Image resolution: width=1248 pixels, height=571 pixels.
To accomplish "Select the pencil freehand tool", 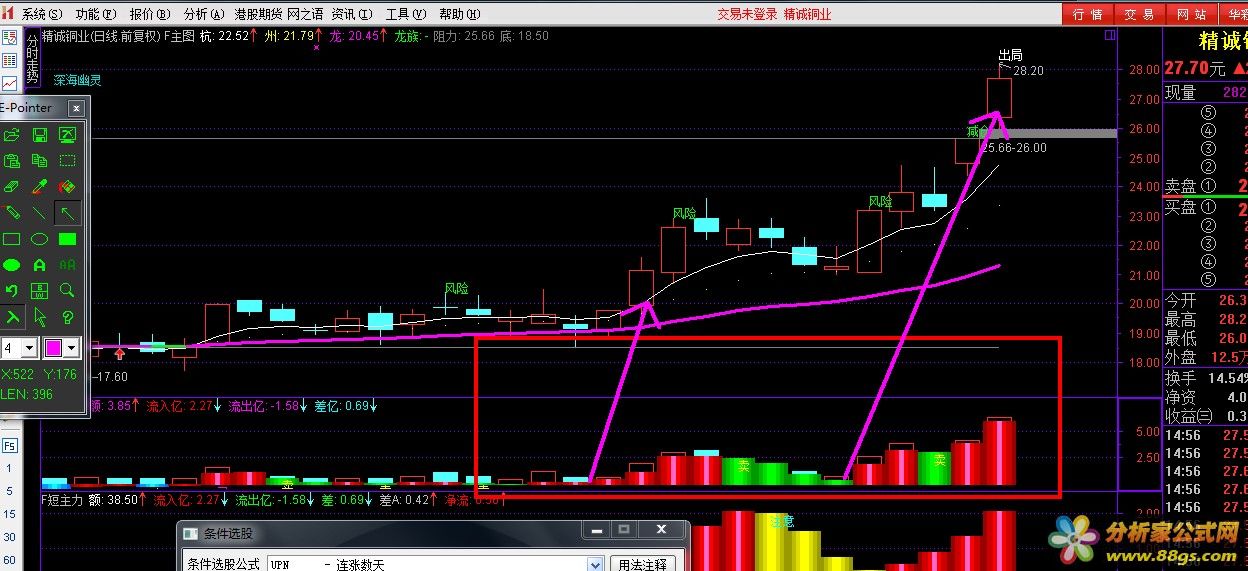I will (x=12, y=213).
